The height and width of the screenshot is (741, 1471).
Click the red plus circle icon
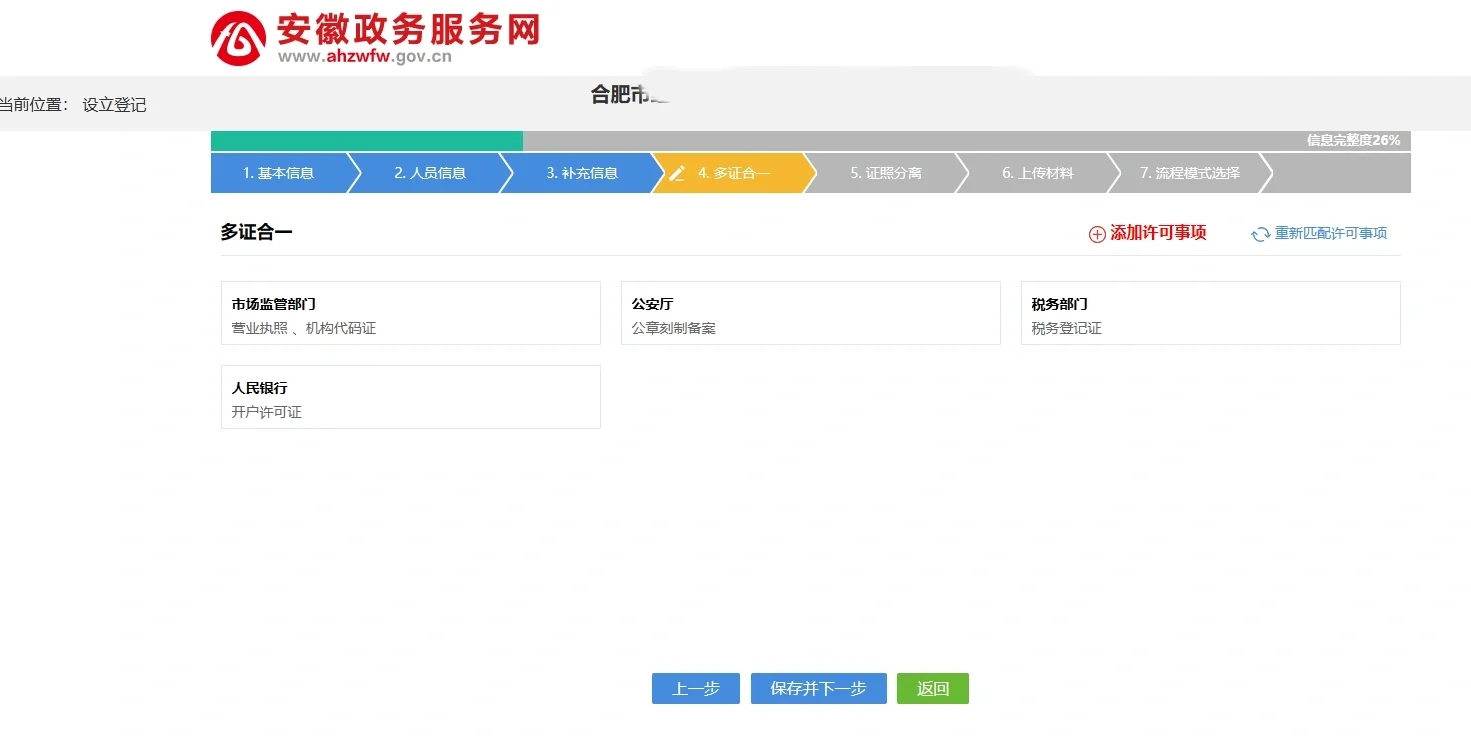click(x=1097, y=234)
